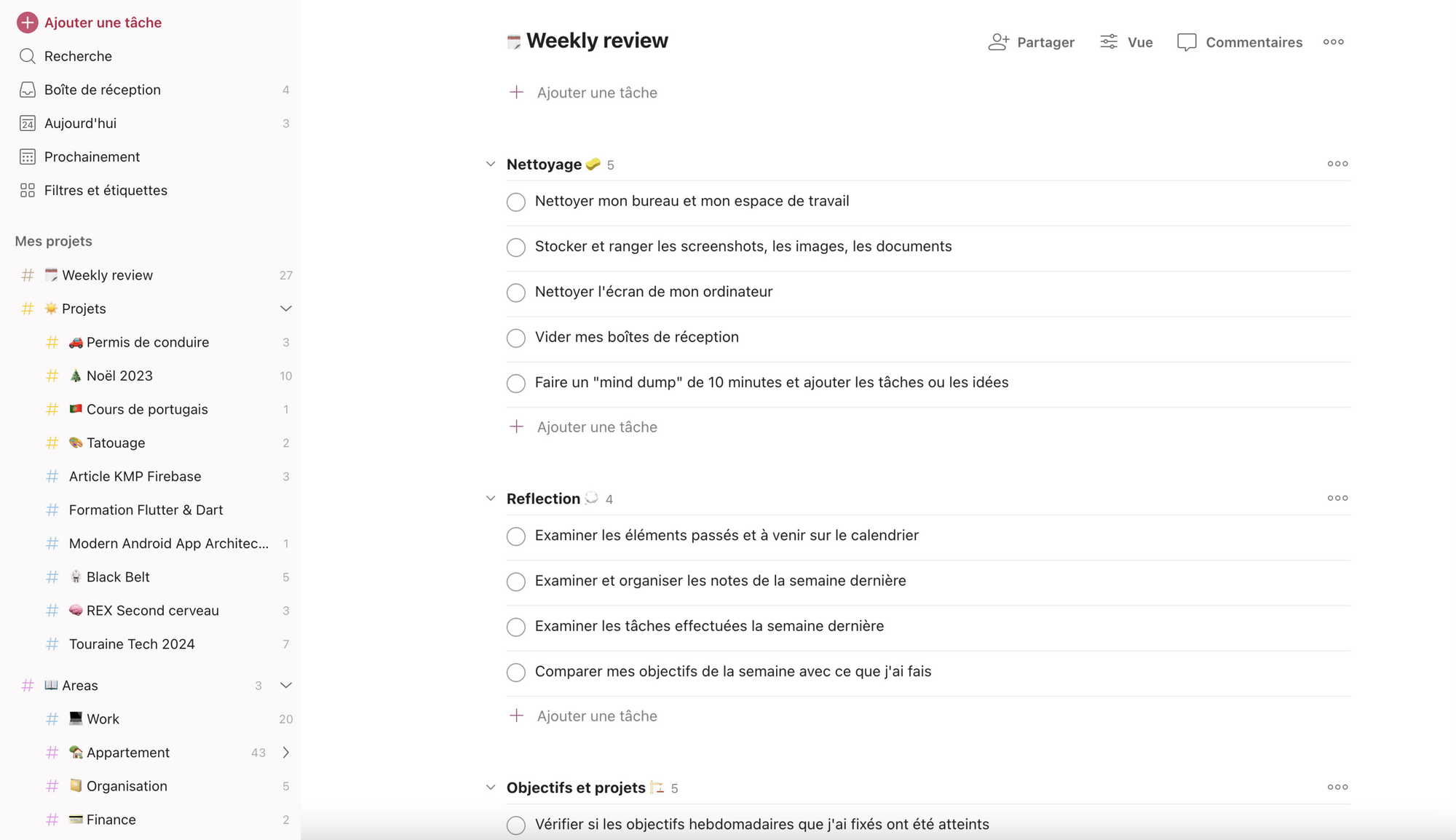The image size is (1456, 840).
Task: Collapse the Projets section expander
Action: coord(284,308)
